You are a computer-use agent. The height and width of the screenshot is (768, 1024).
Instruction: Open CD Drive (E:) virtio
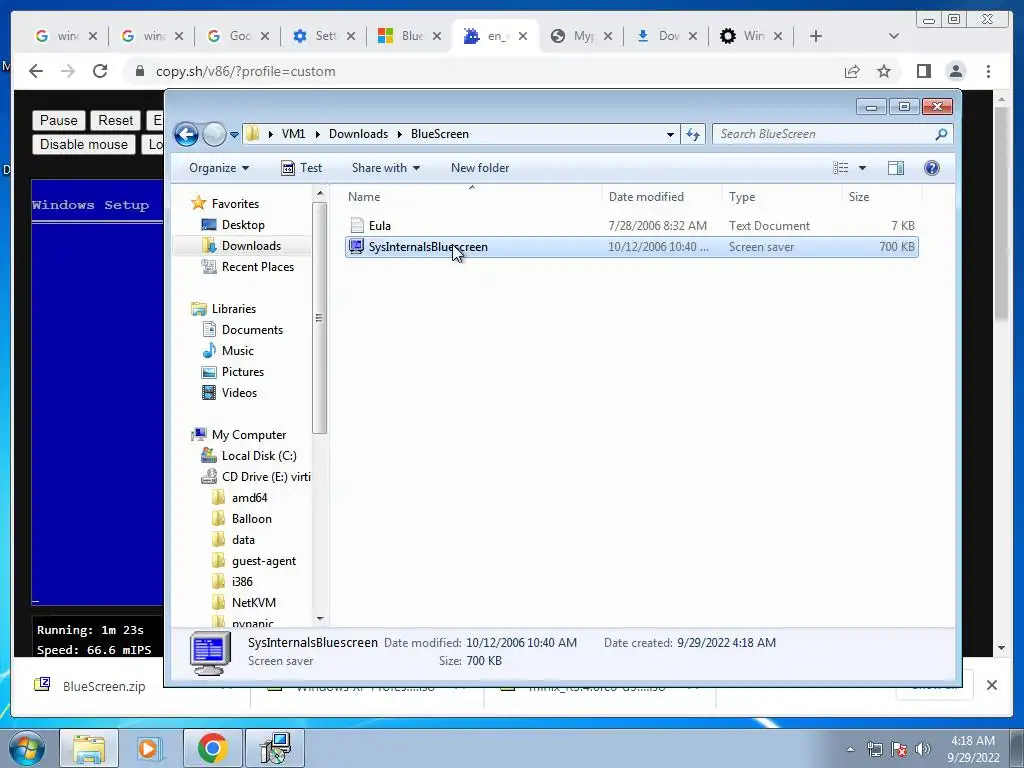coord(256,477)
